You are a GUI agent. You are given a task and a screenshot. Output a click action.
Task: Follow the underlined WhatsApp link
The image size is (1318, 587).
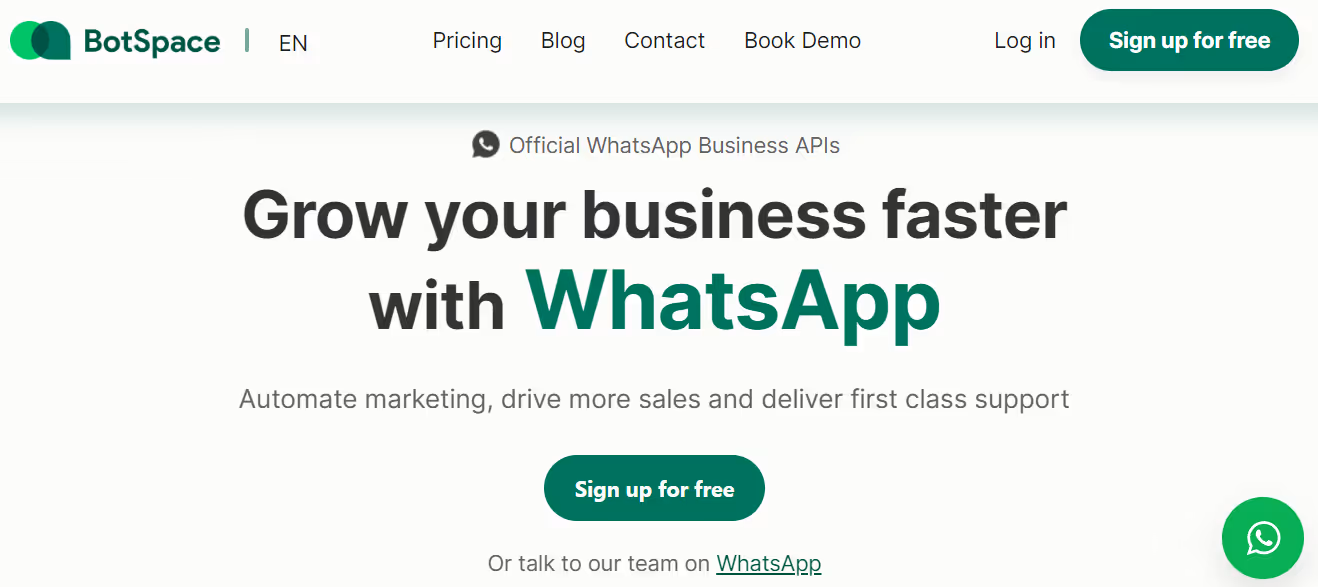769,563
